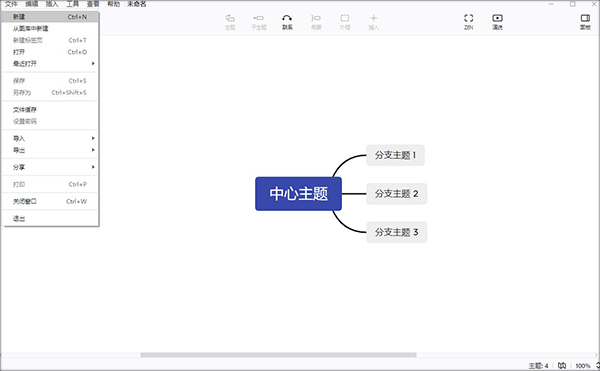Screen dimensions: 600x371
Task: Choose 退出 (Exit) at menu bottom
Action: coord(50,219)
